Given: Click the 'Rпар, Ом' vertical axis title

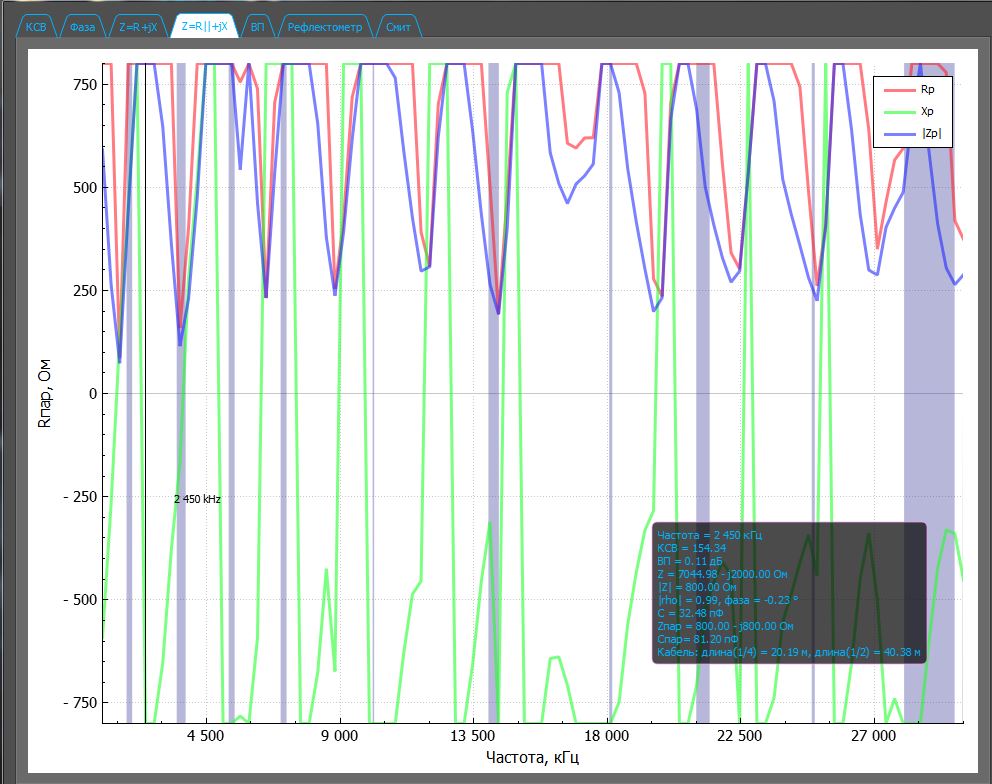Looking at the screenshot, I should tap(43, 393).
